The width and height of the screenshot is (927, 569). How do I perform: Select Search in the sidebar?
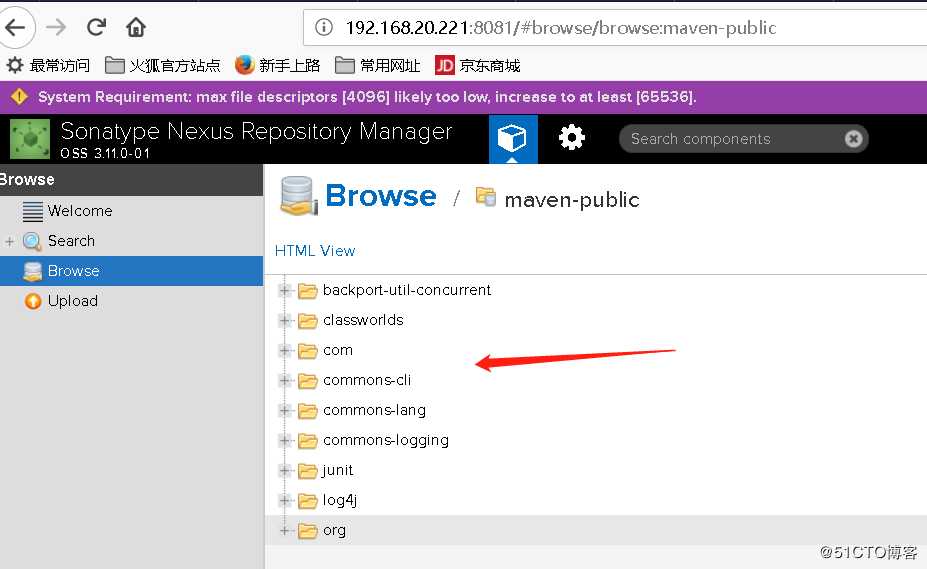[131, 241]
